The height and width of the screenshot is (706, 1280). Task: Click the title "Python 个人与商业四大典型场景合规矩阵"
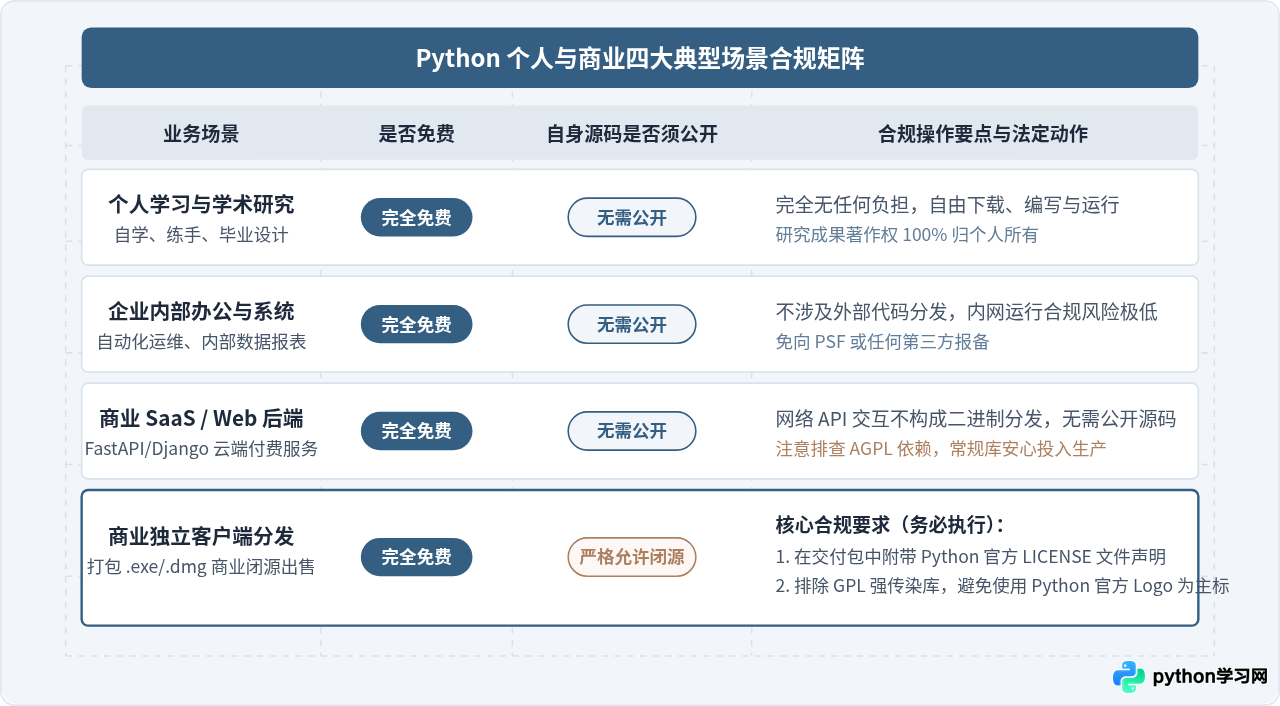pos(640,58)
